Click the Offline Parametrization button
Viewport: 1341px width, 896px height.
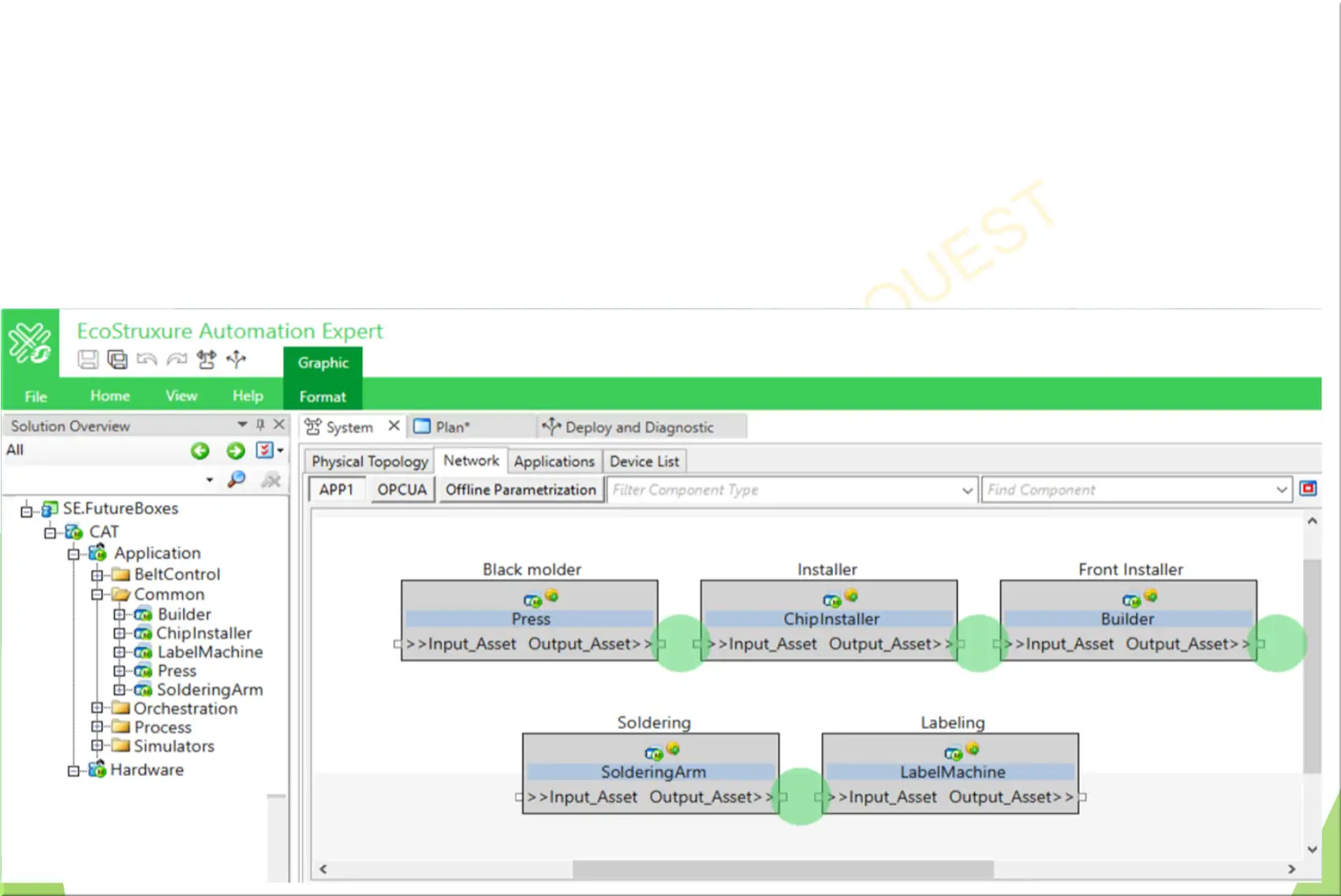tap(521, 490)
